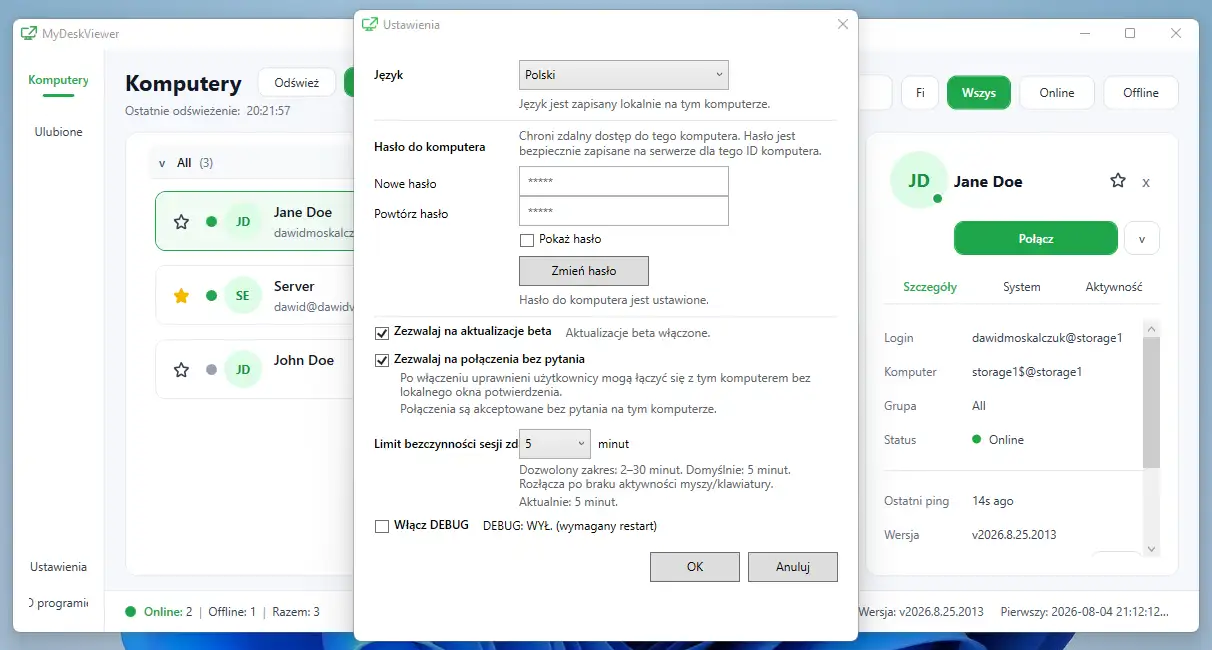1212x650 pixels.
Task: Close the Ustawienia dialog
Action: 843,24
